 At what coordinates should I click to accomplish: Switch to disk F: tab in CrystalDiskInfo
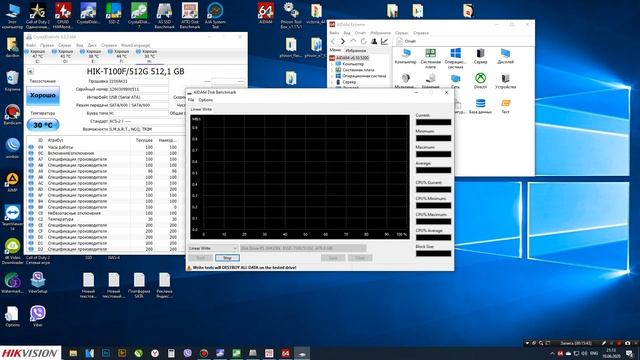121,56
